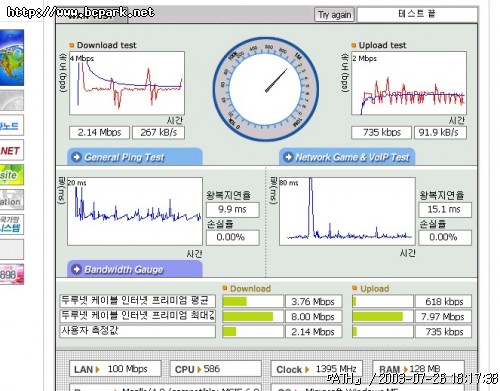Open the Network Game & VoIP Test tab
Viewport: 500px width, 391px height.
pyautogui.click(x=347, y=157)
